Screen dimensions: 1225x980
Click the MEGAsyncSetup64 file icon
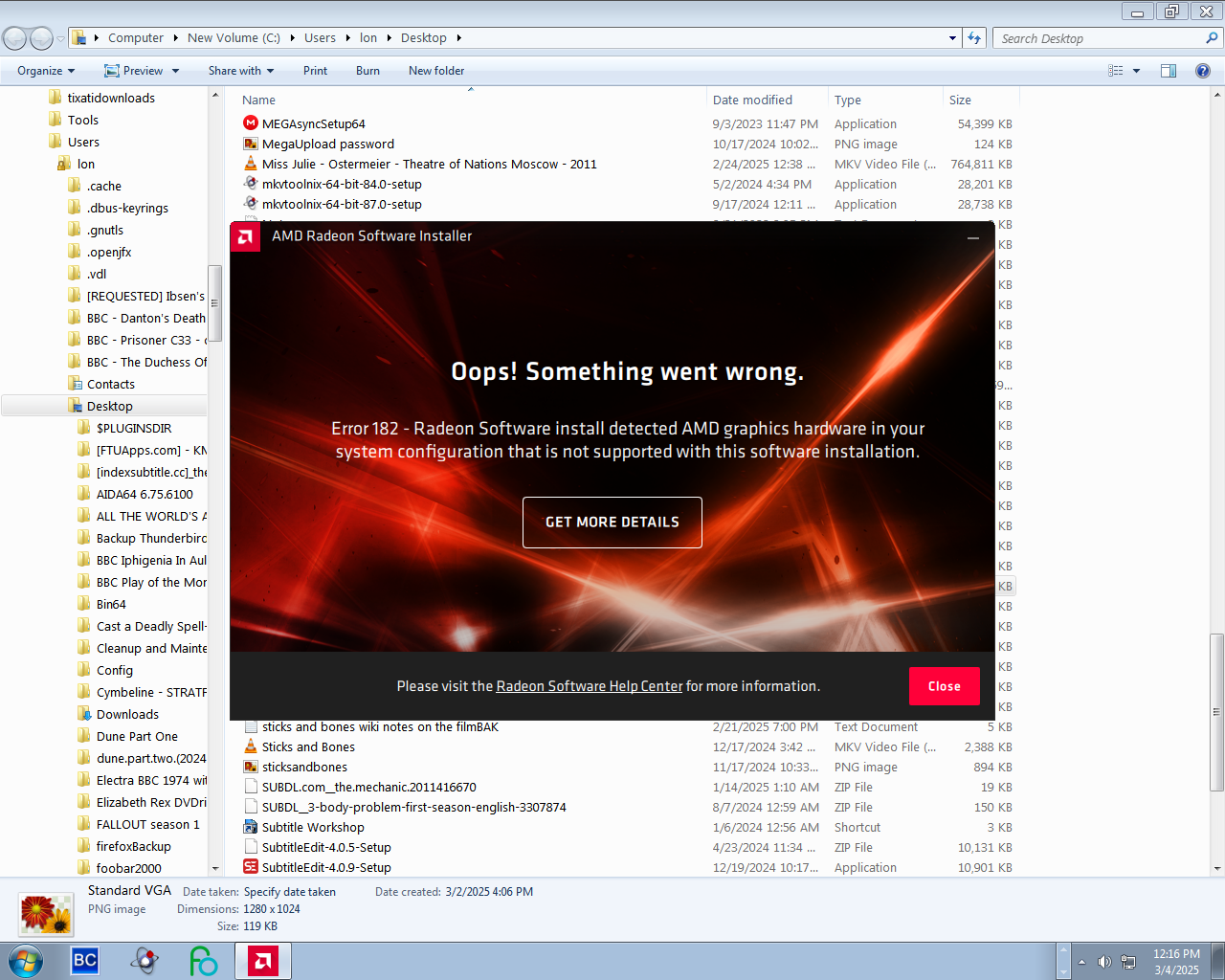(x=251, y=123)
